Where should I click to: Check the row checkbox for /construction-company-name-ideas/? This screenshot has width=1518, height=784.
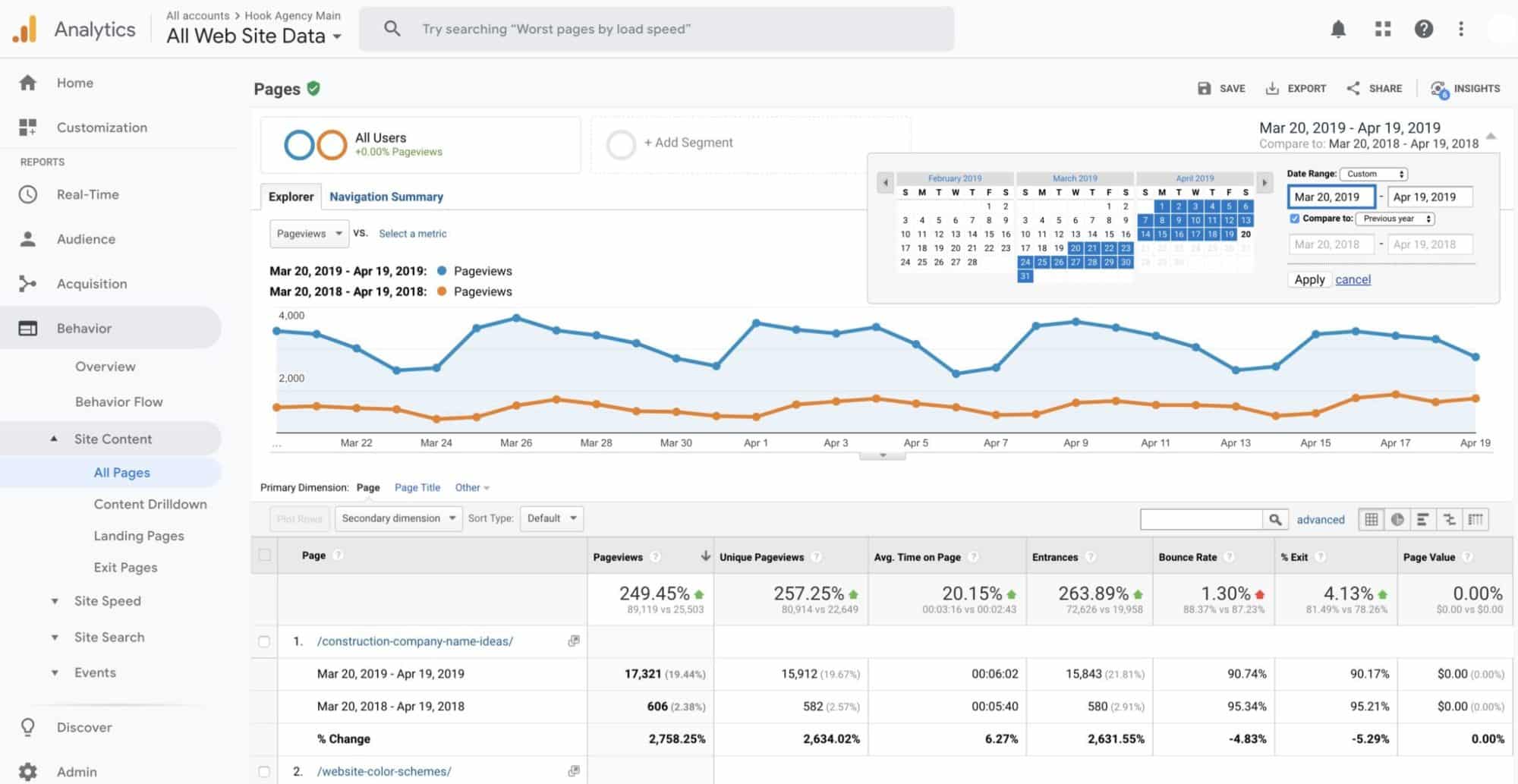pos(264,641)
